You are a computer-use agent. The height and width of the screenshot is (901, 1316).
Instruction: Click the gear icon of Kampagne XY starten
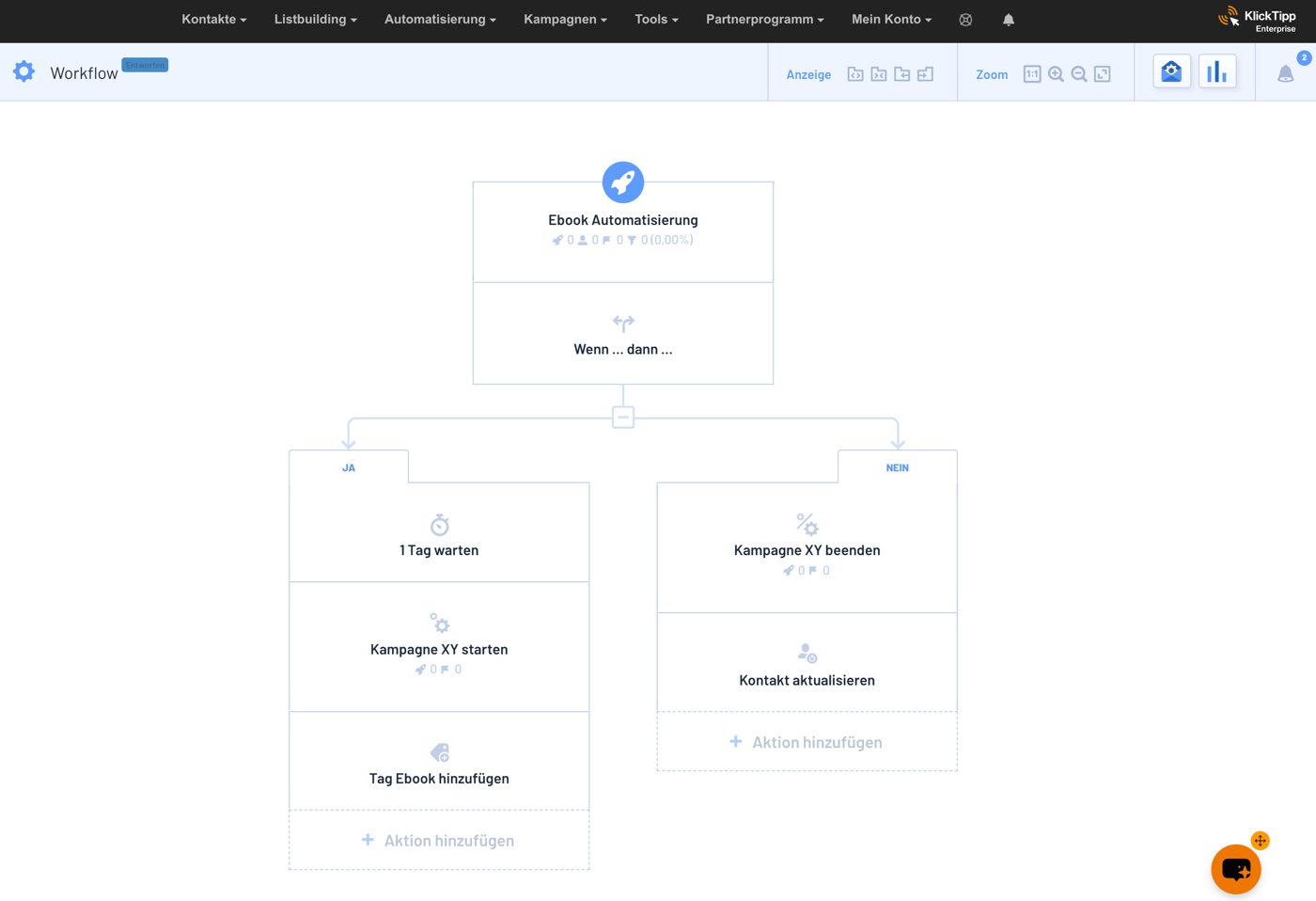pyautogui.click(x=439, y=623)
